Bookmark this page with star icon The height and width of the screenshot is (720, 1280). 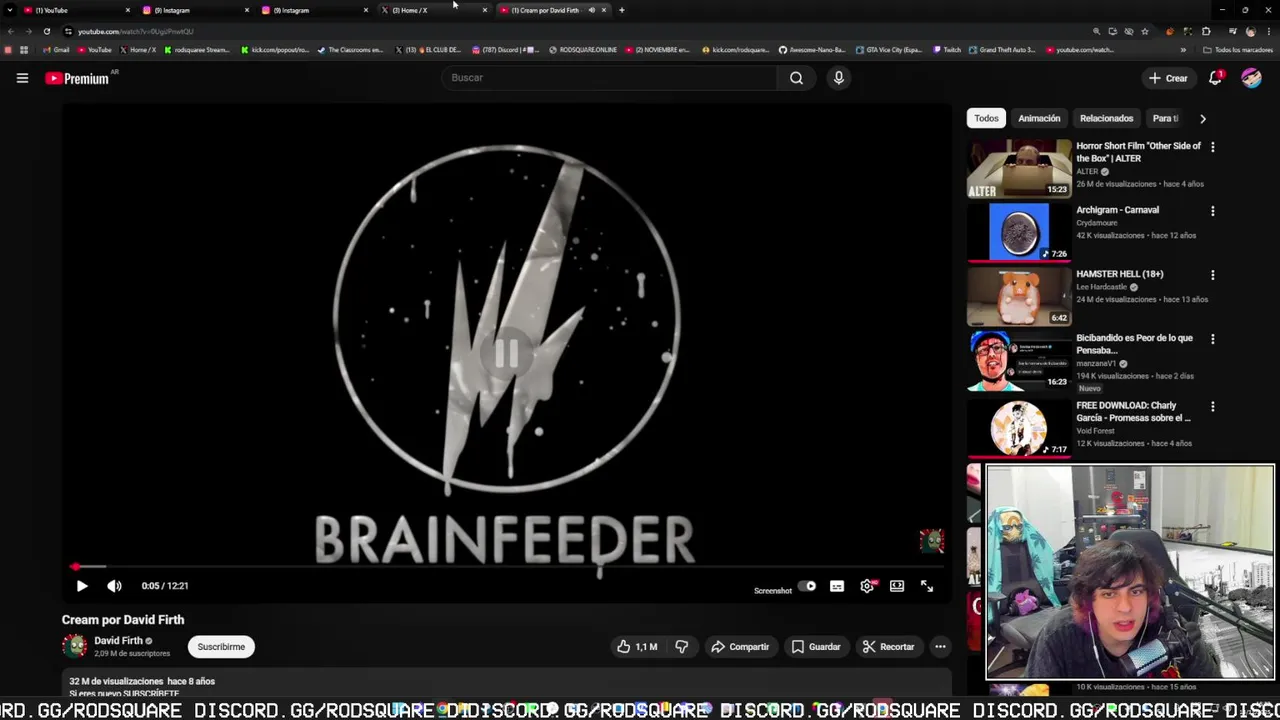point(1145,31)
